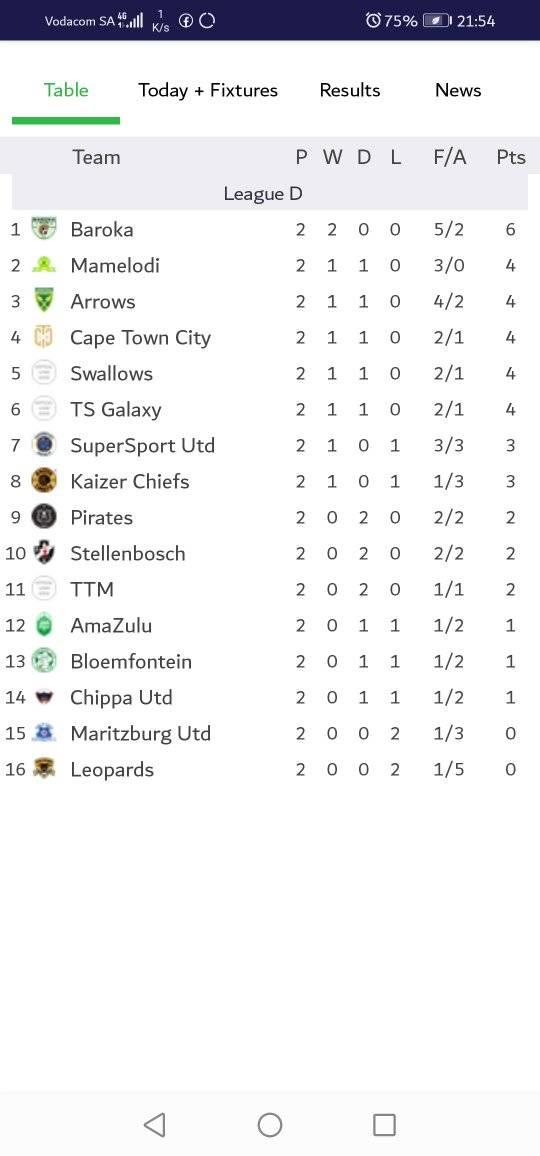
Task: Open the Results tab
Action: point(350,90)
